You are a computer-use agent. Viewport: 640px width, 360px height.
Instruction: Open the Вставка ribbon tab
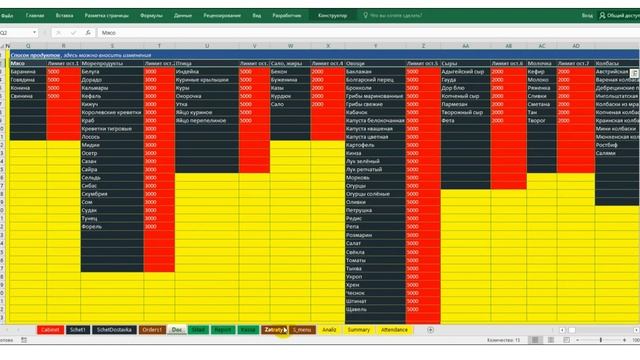(x=64, y=16)
